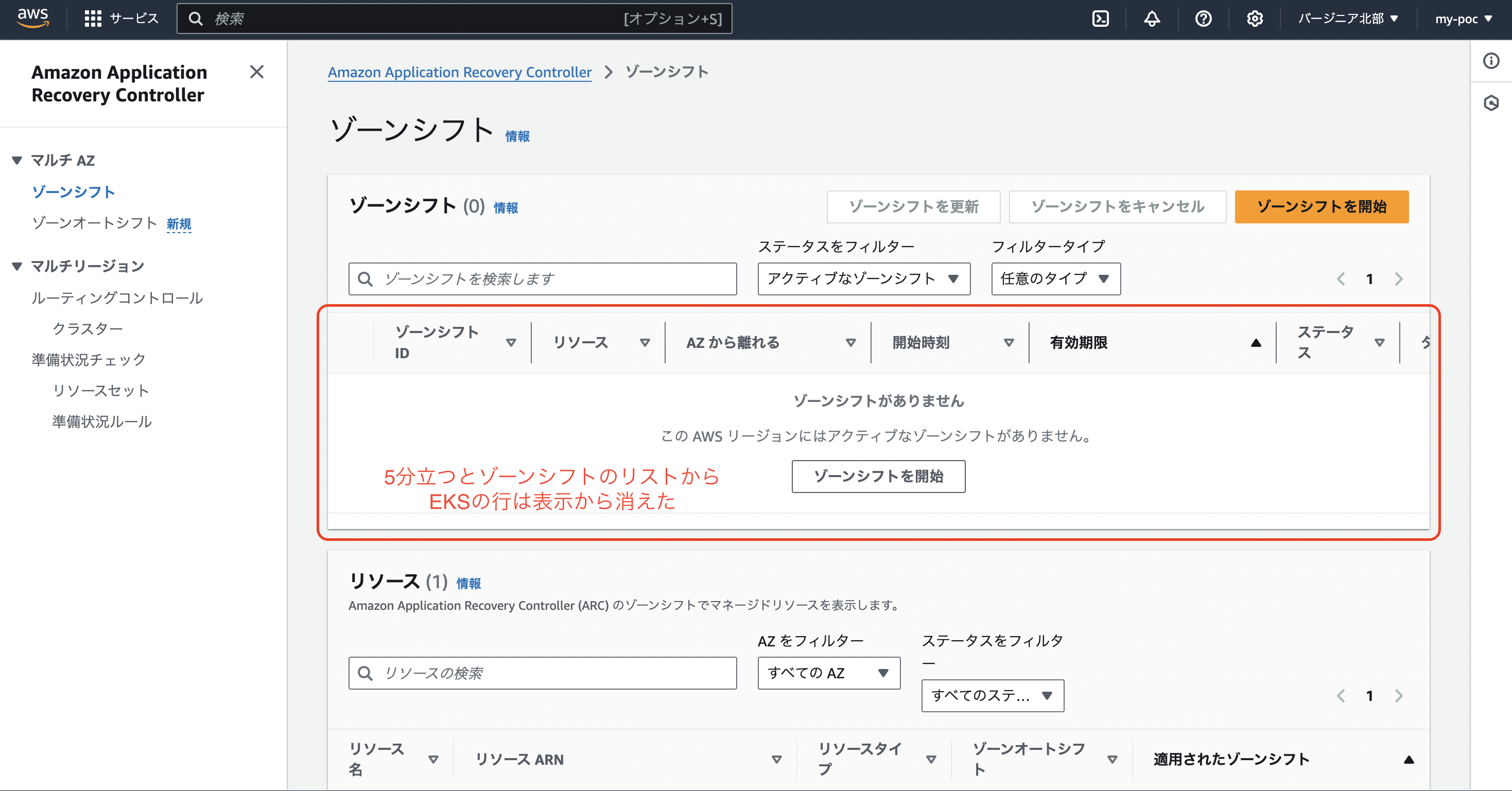The image size is (1512, 791).
Task: Focus the リソースの検索 search field
Action: coord(542,673)
